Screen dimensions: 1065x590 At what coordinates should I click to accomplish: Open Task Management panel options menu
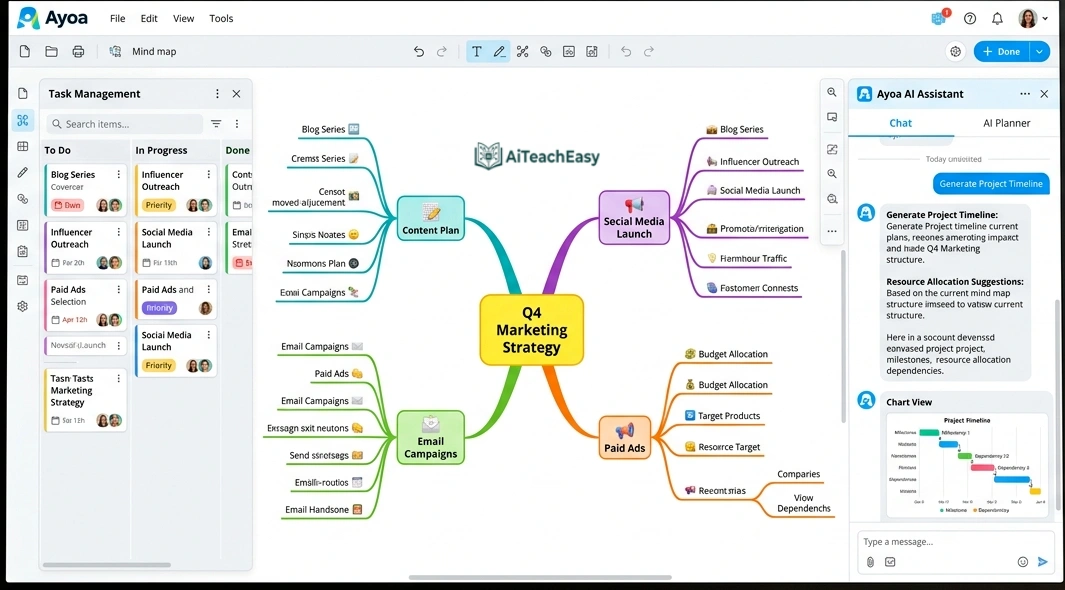pos(217,94)
